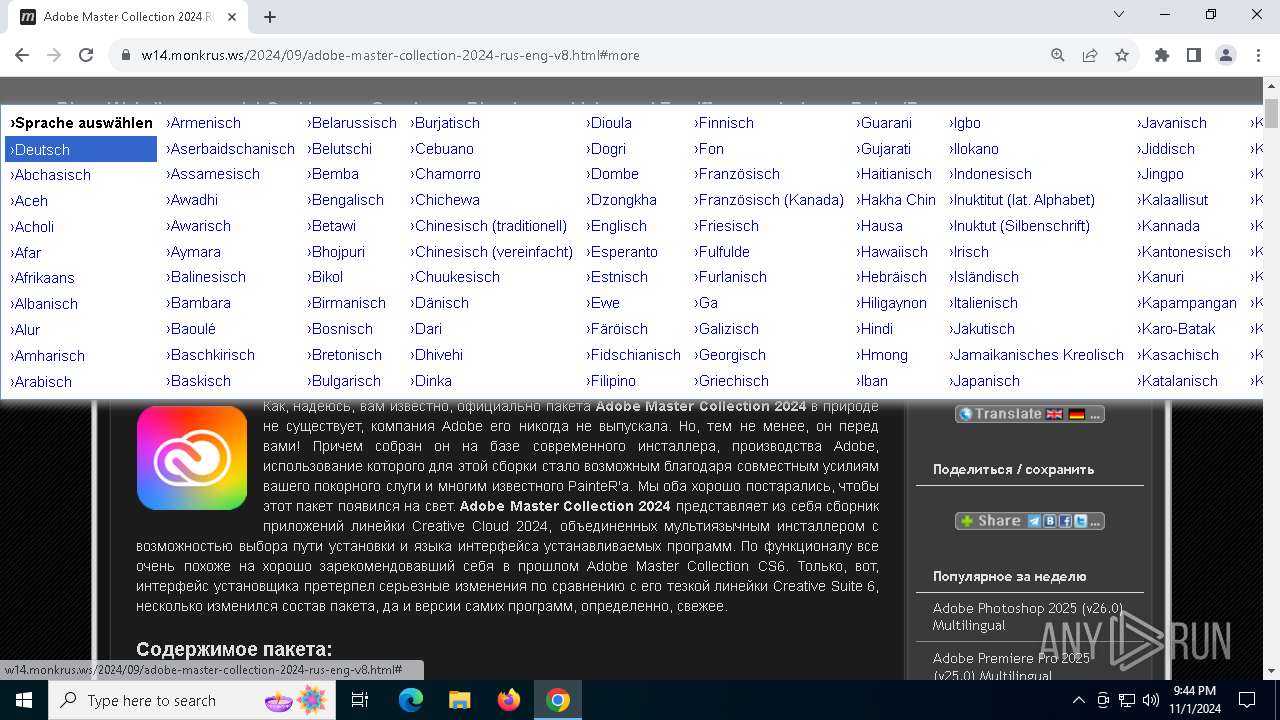Select Arabisch from the language list

point(40,382)
